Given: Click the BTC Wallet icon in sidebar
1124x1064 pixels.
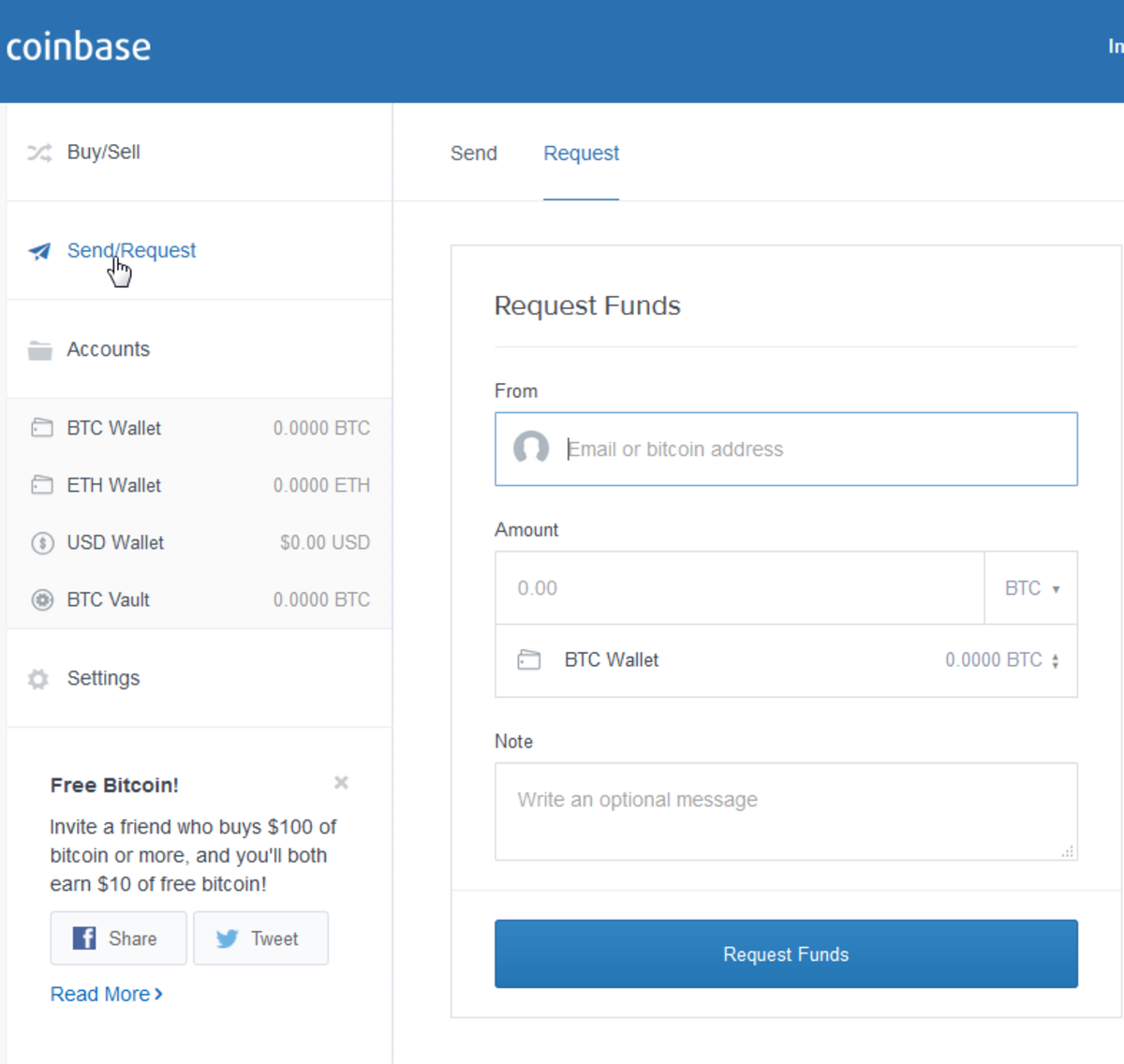Looking at the screenshot, I should (42, 428).
